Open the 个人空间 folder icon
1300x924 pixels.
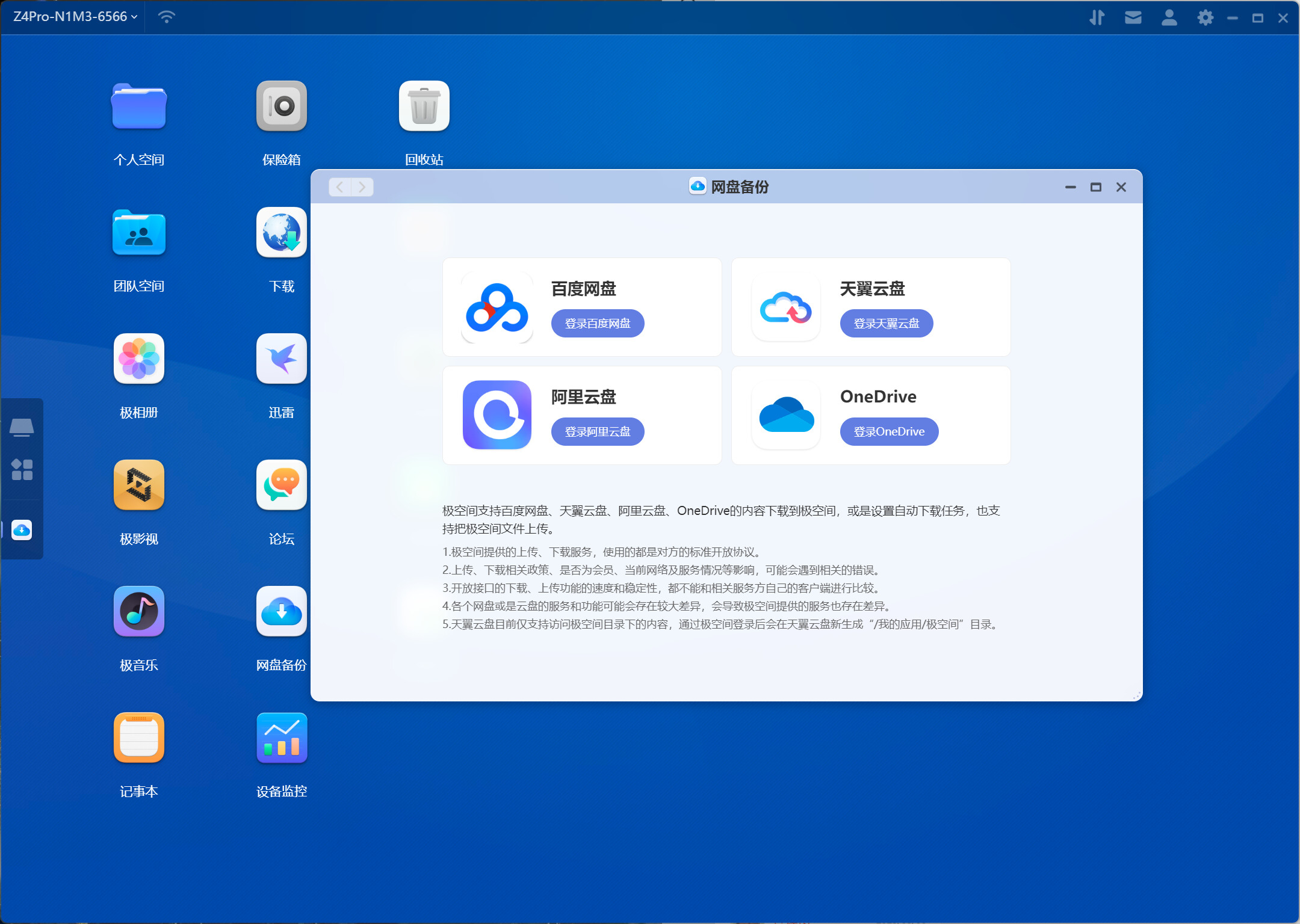(138, 106)
